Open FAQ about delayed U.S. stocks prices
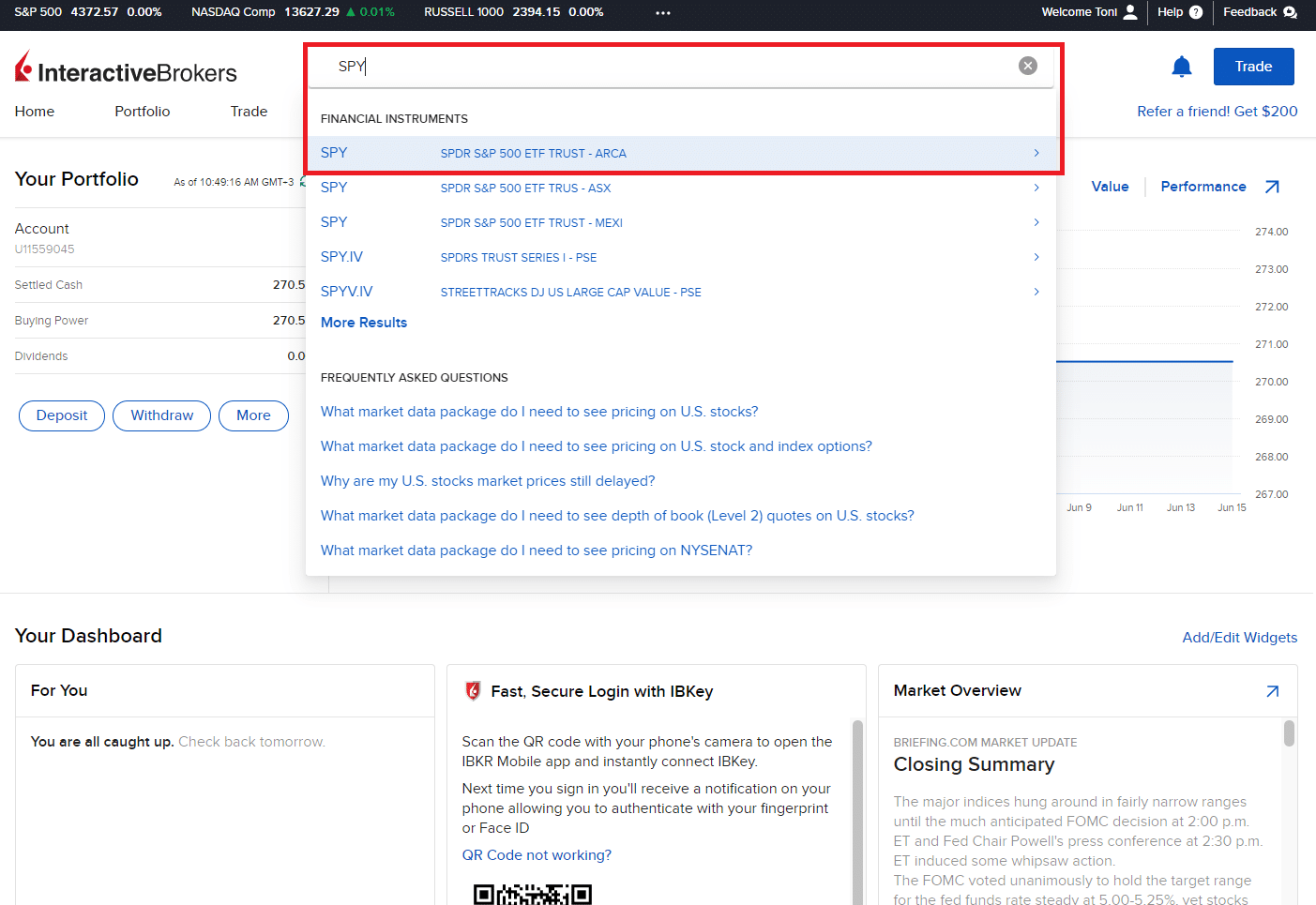Screen dimensions: 1316x905 (x=488, y=481)
